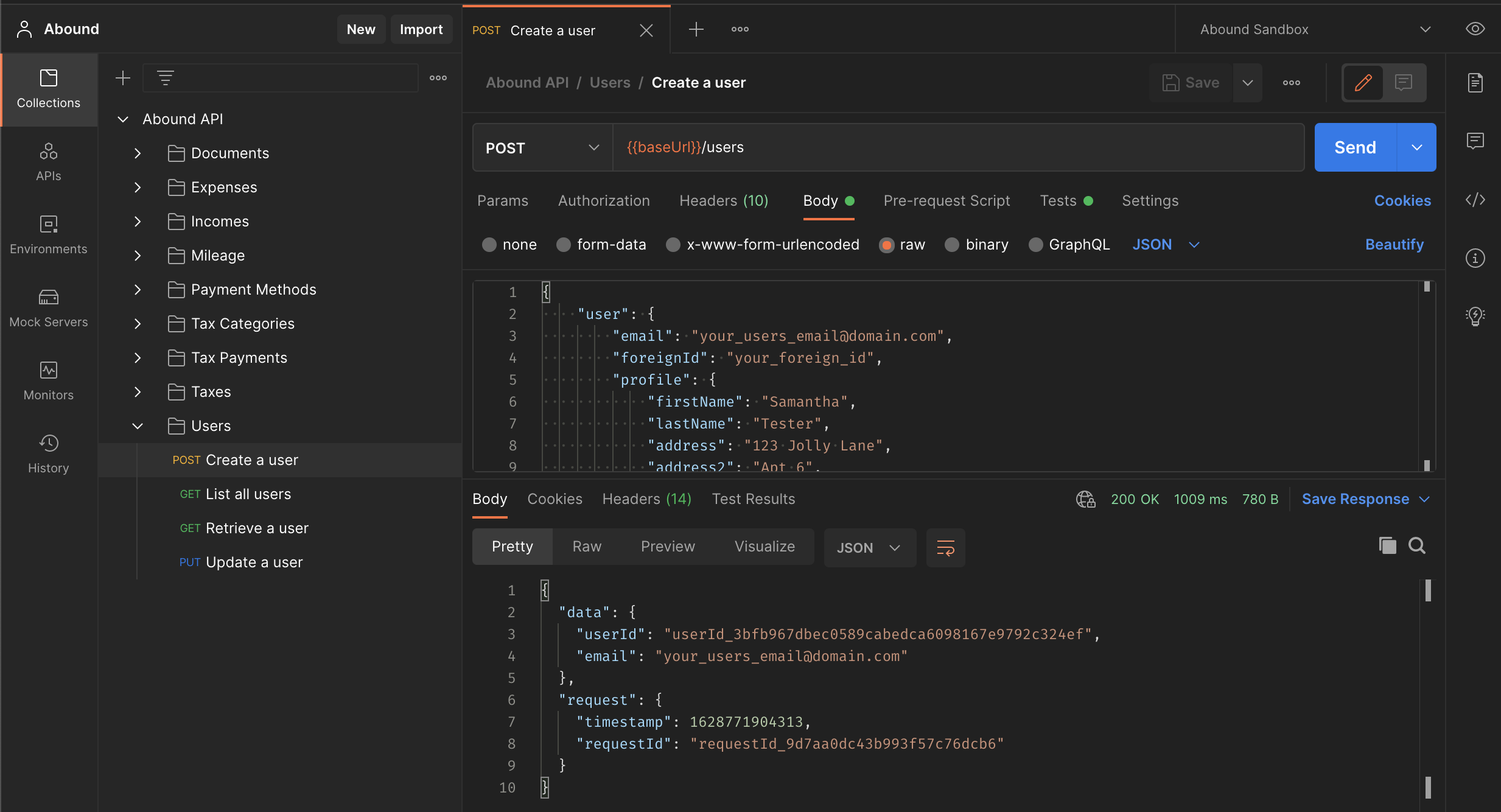This screenshot has height=812, width=1501.
Task: Collapse the Users folder
Action: [x=138, y=426]
